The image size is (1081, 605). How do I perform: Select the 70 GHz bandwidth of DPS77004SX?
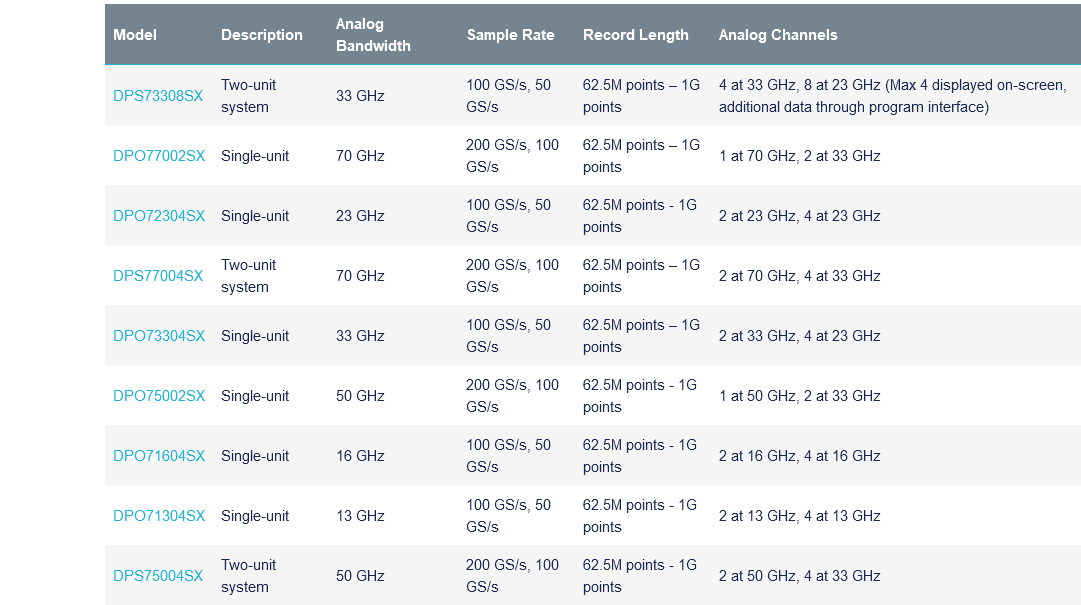(360, 276)
